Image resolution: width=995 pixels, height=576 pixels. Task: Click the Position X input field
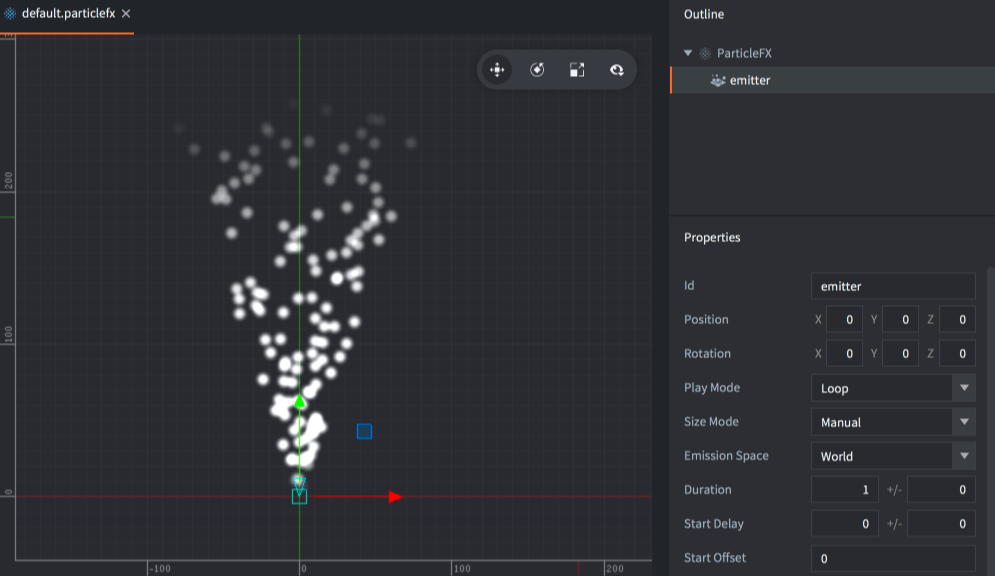coord(845,320)
